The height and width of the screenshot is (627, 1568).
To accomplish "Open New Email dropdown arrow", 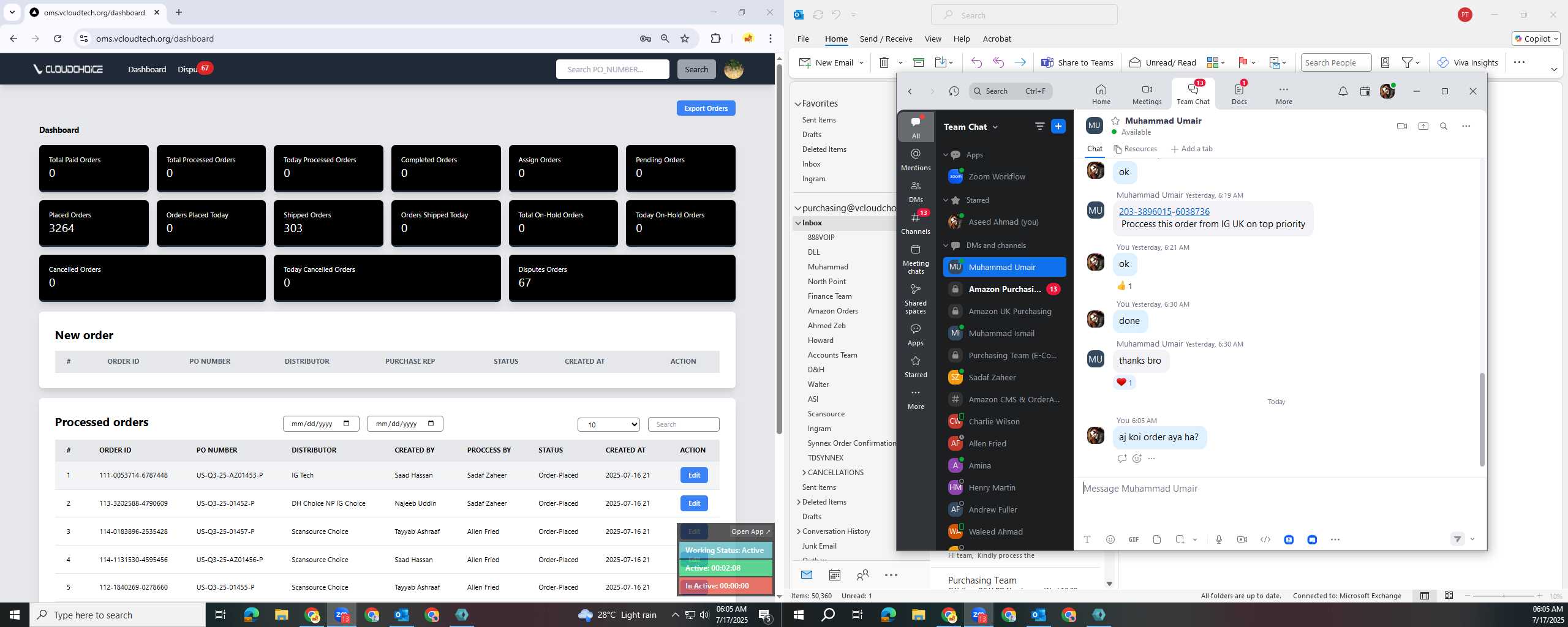I will click(861, 62).
